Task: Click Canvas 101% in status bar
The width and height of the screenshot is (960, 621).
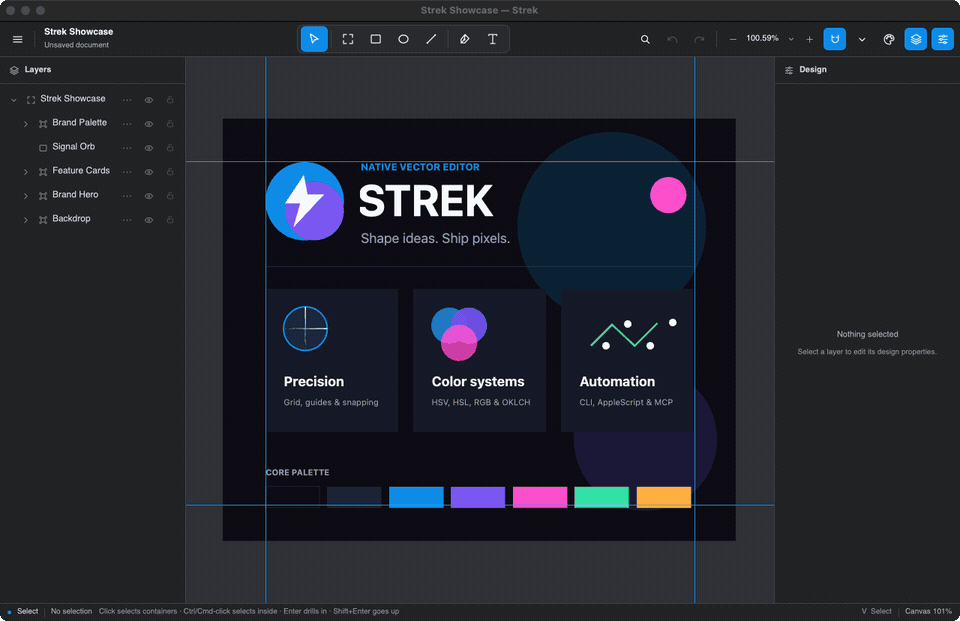Action: coord(928,611)
